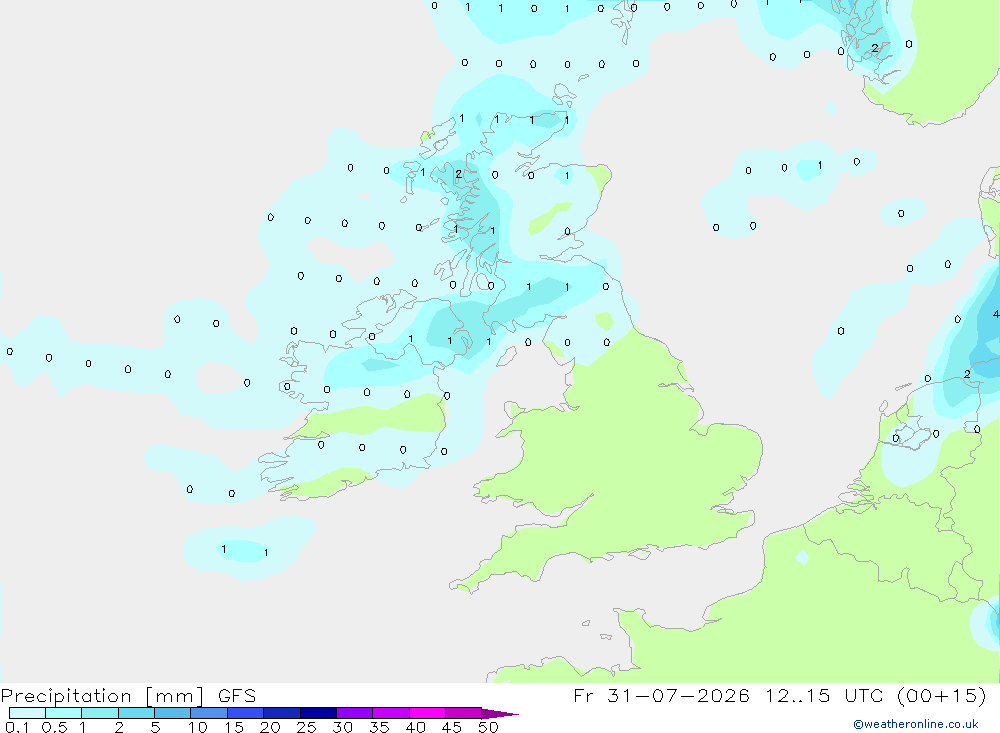Click the '20' legend scale label

[x=270, y=727]
